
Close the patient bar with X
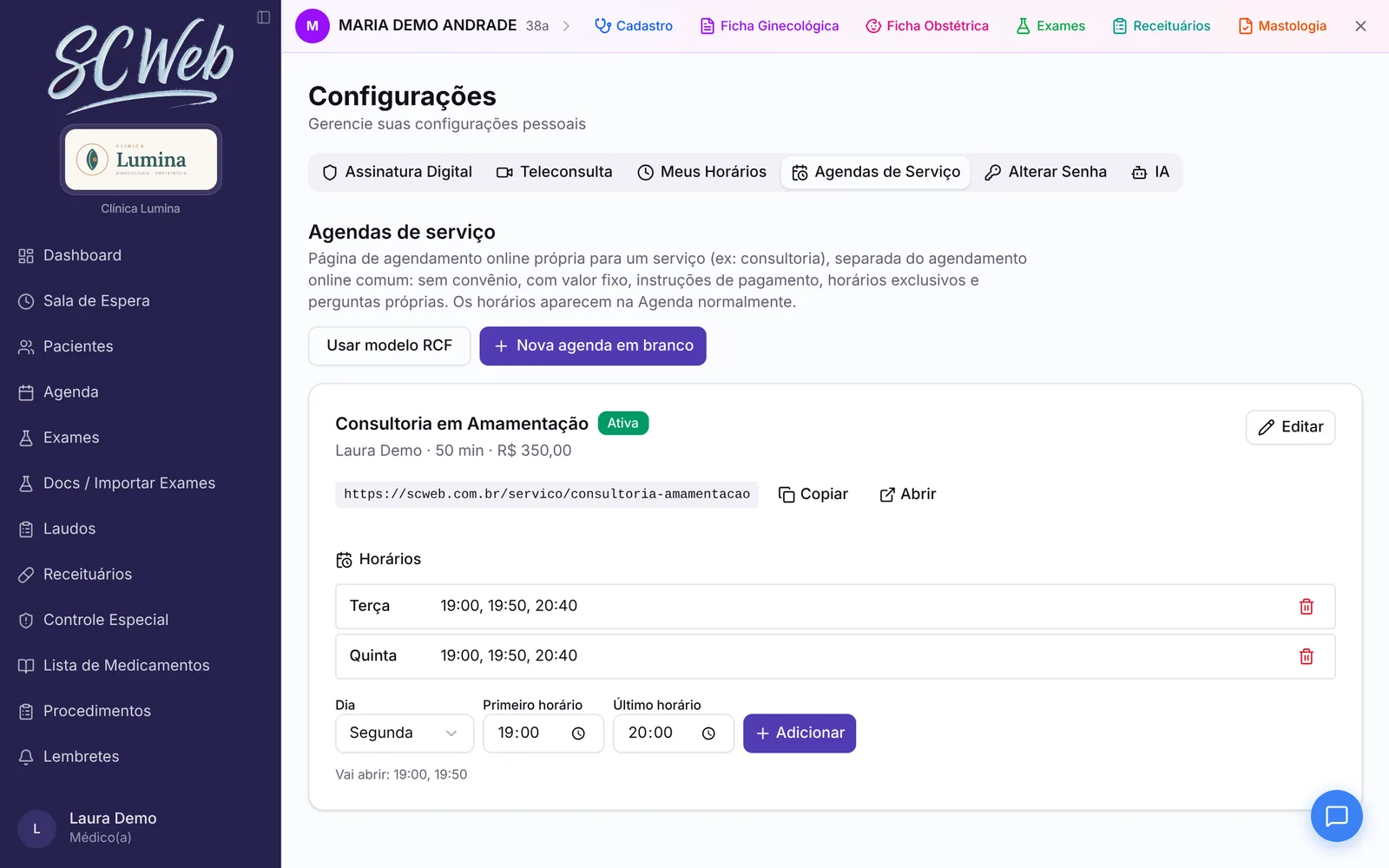1360,26
